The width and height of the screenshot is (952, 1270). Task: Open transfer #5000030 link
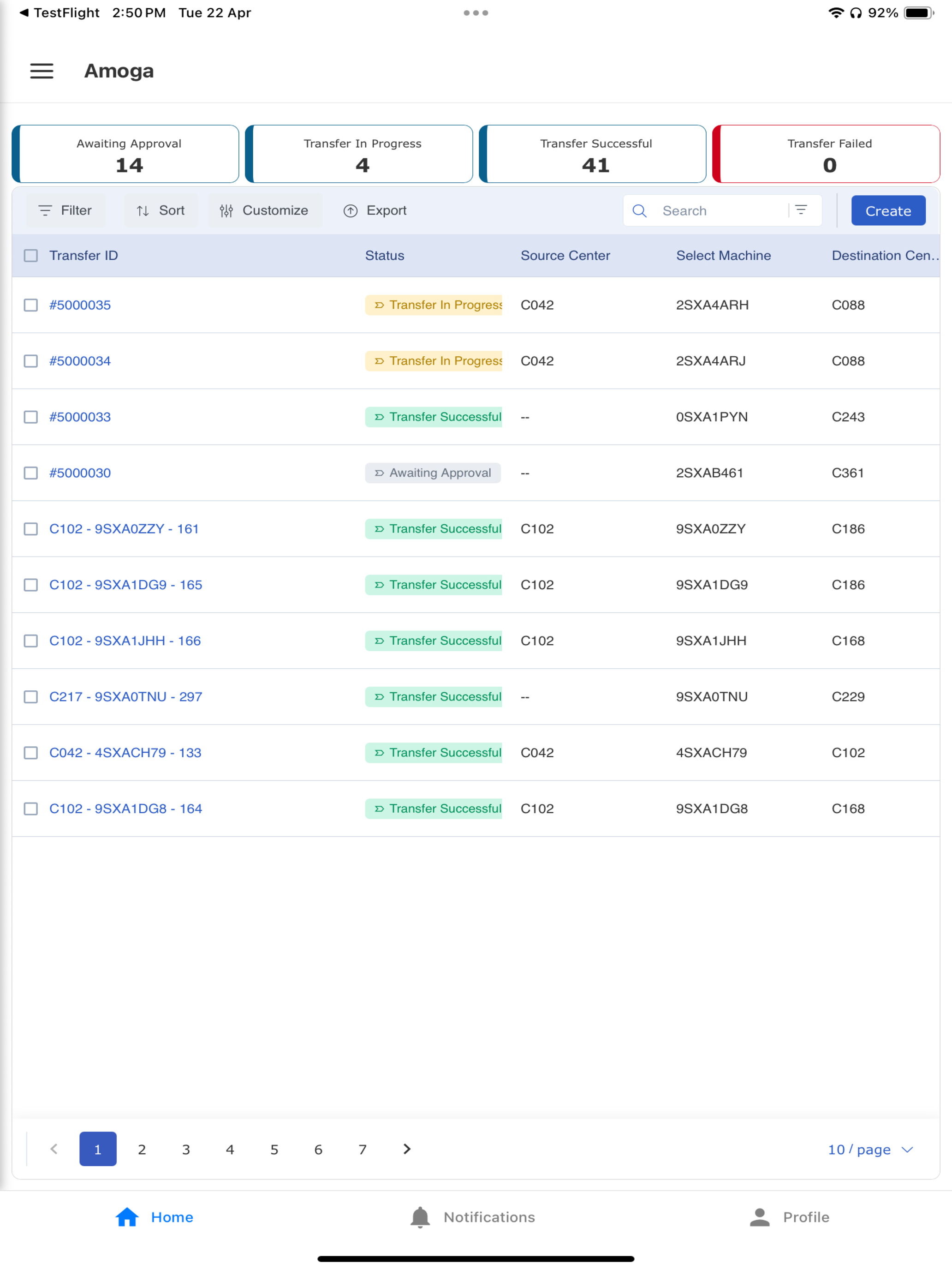(x=80, y=473)
